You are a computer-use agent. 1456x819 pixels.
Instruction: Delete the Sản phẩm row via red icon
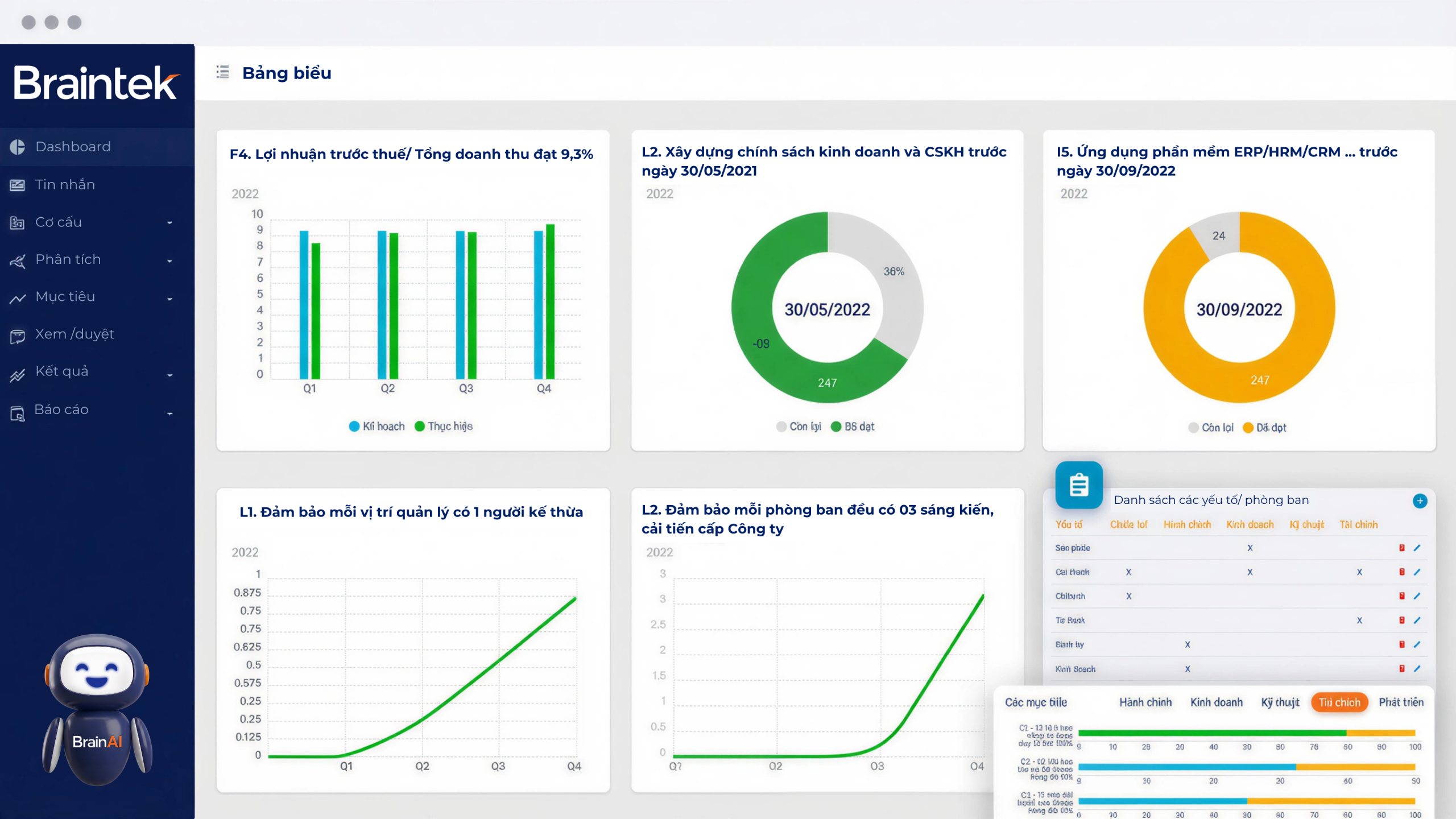[1402, 548]
